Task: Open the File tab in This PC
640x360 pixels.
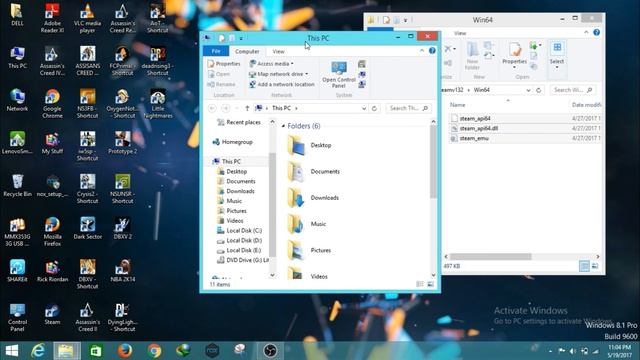Action: [x=216, y=51]
